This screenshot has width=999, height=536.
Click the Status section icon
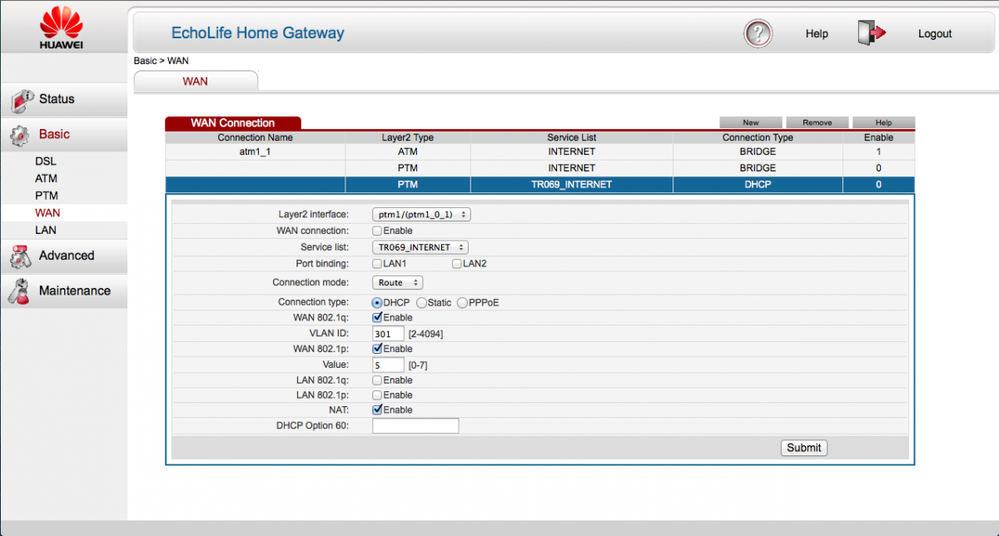pos(21,100)
